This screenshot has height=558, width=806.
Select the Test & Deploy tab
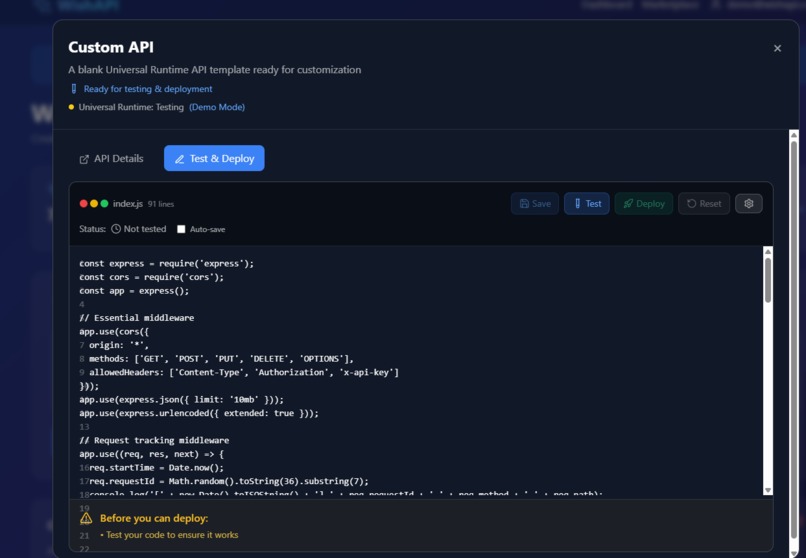coord(214,158)
